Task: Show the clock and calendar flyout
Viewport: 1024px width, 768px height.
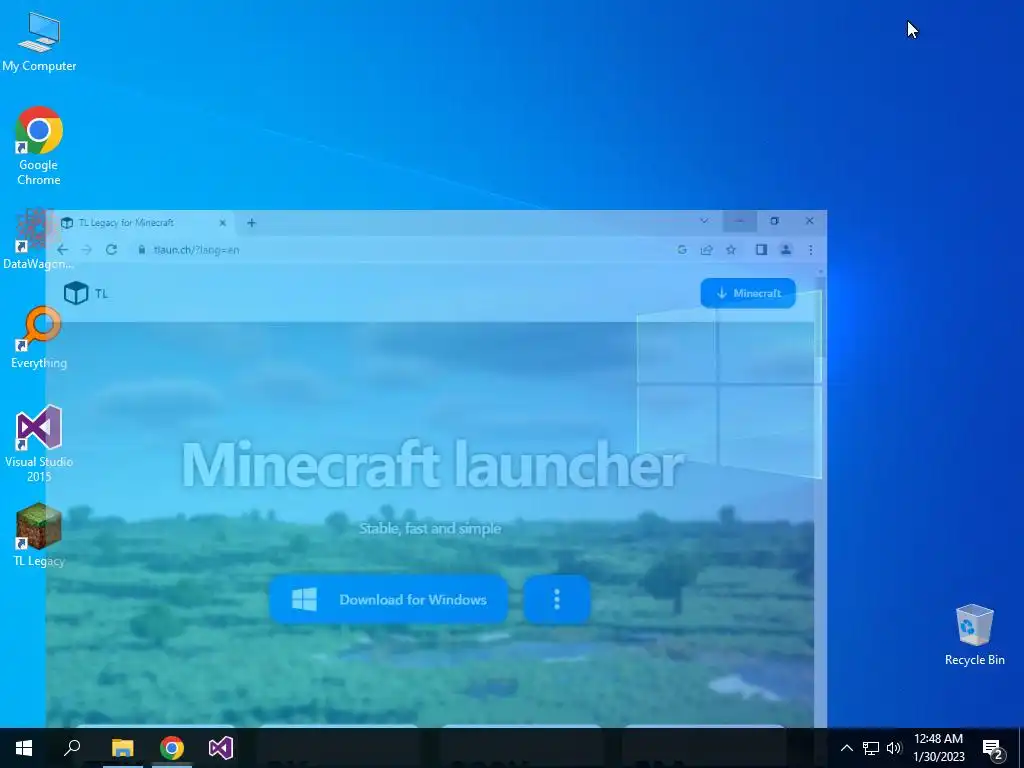Action: coord(938,748)
